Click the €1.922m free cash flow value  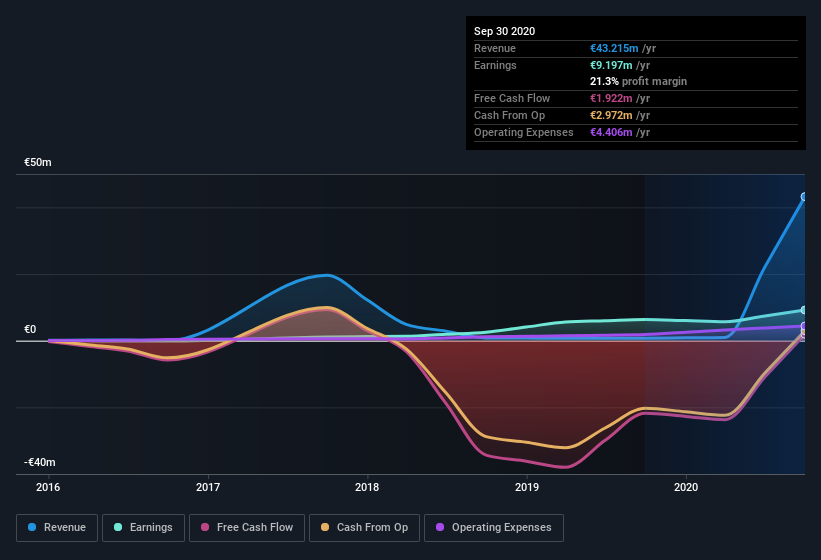point(611,98)
